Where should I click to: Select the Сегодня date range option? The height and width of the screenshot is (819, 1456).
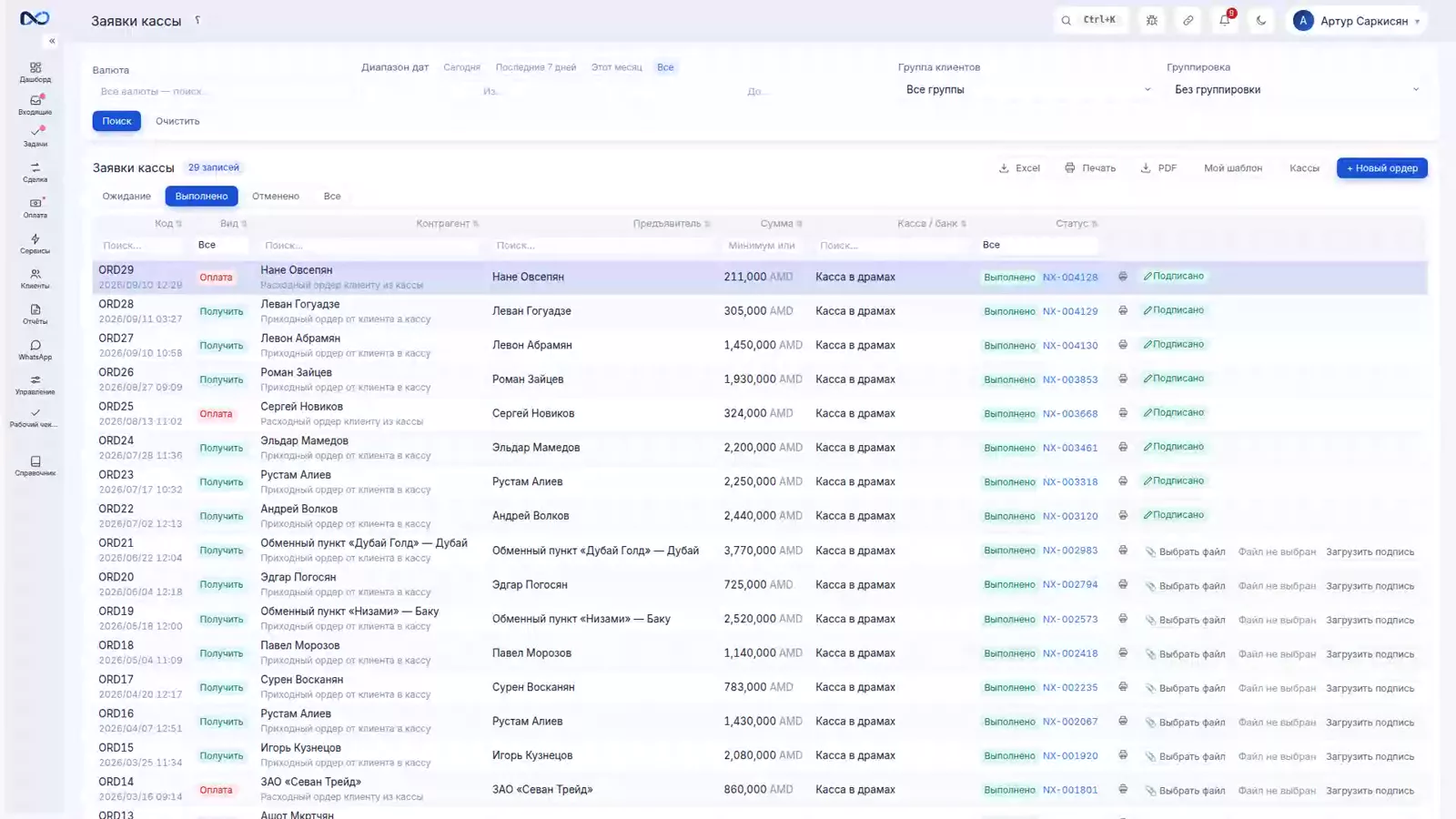pyautogui.click(x=461, y=67)
